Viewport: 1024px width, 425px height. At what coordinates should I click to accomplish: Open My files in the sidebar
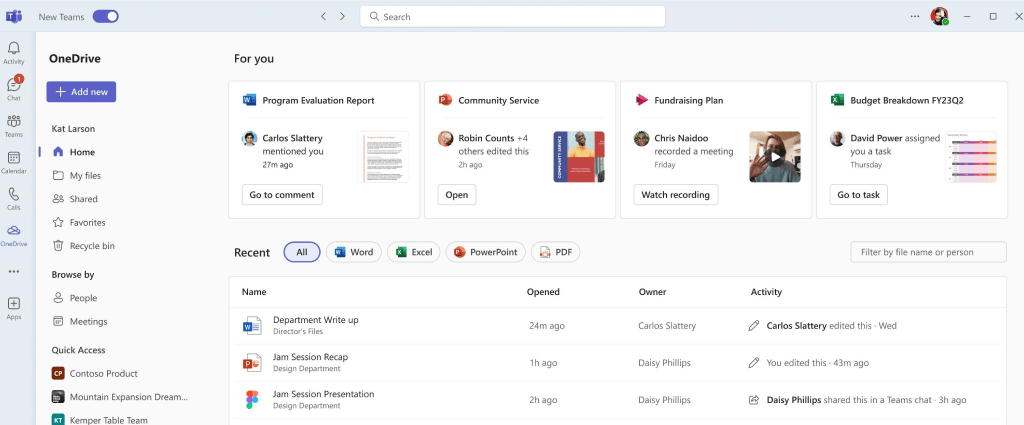pyautogui.click(x=85, y=176)
